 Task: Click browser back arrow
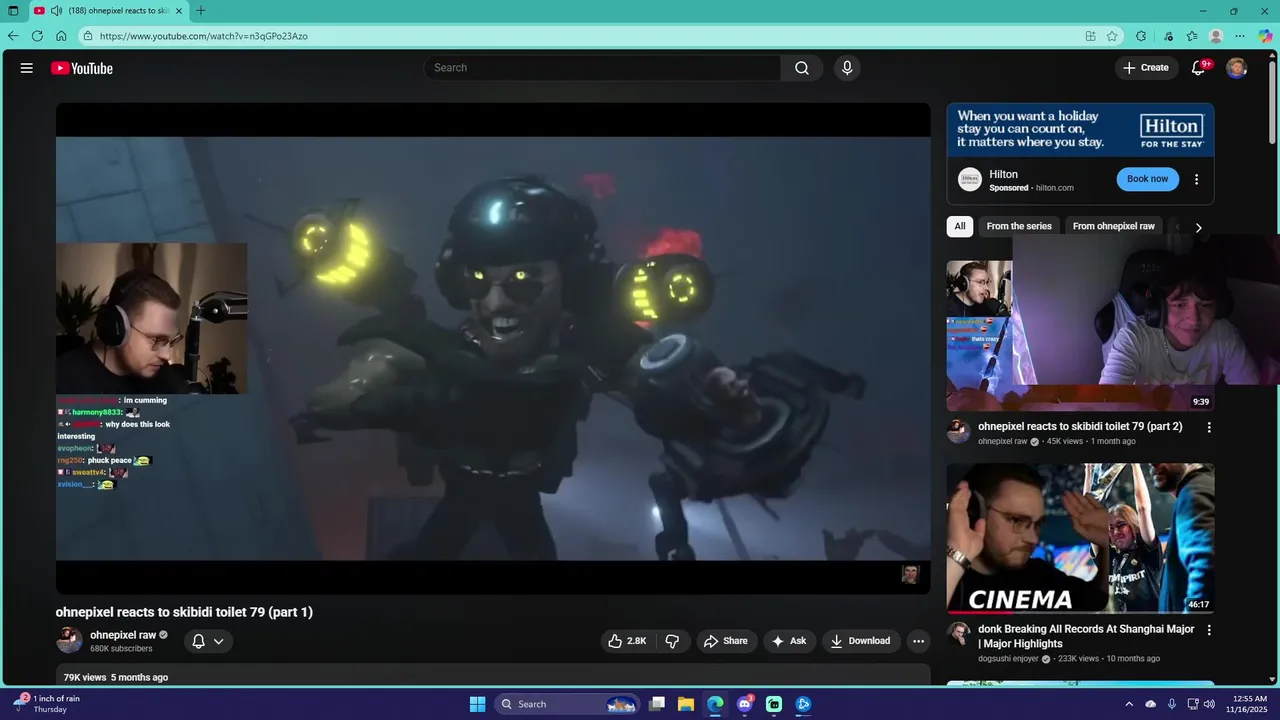(13, 36)
